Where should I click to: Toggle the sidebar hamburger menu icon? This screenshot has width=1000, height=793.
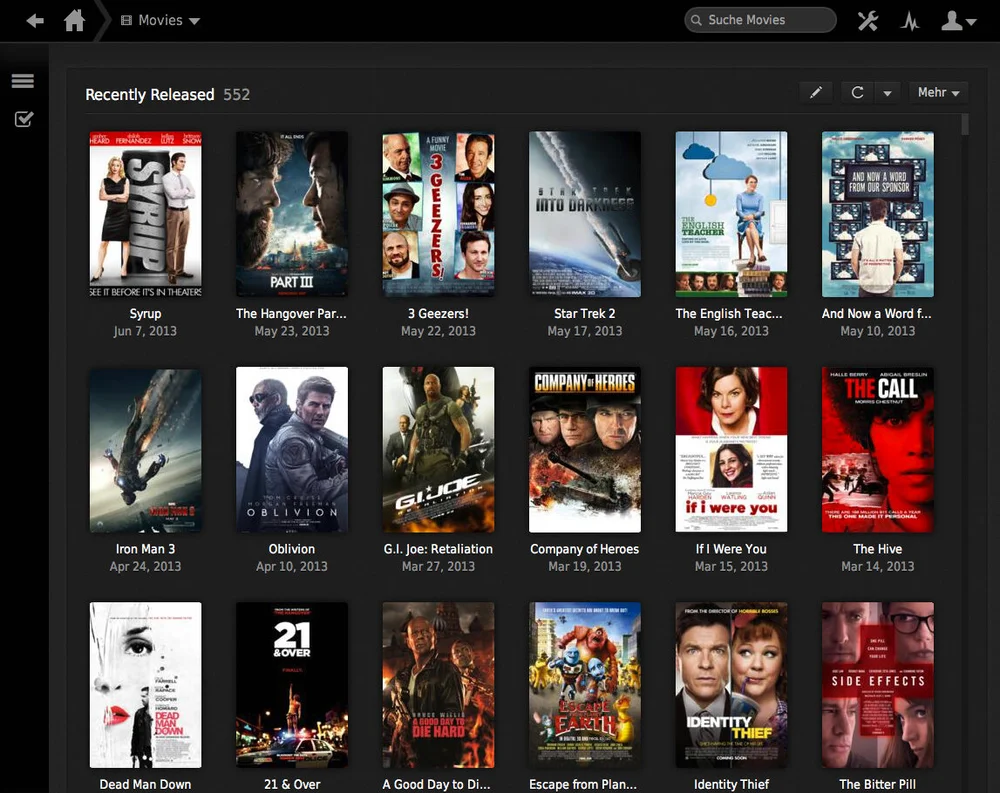click(22, 81)
